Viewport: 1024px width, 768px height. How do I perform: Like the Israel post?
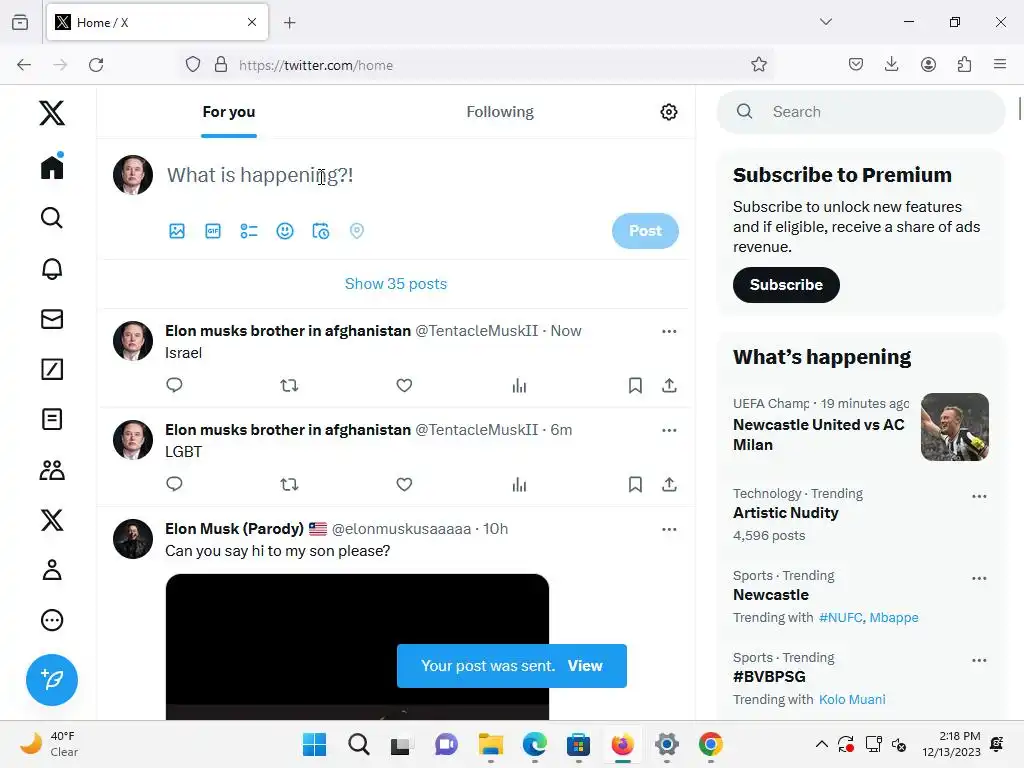pyautogui.click(x=404, y=385)
